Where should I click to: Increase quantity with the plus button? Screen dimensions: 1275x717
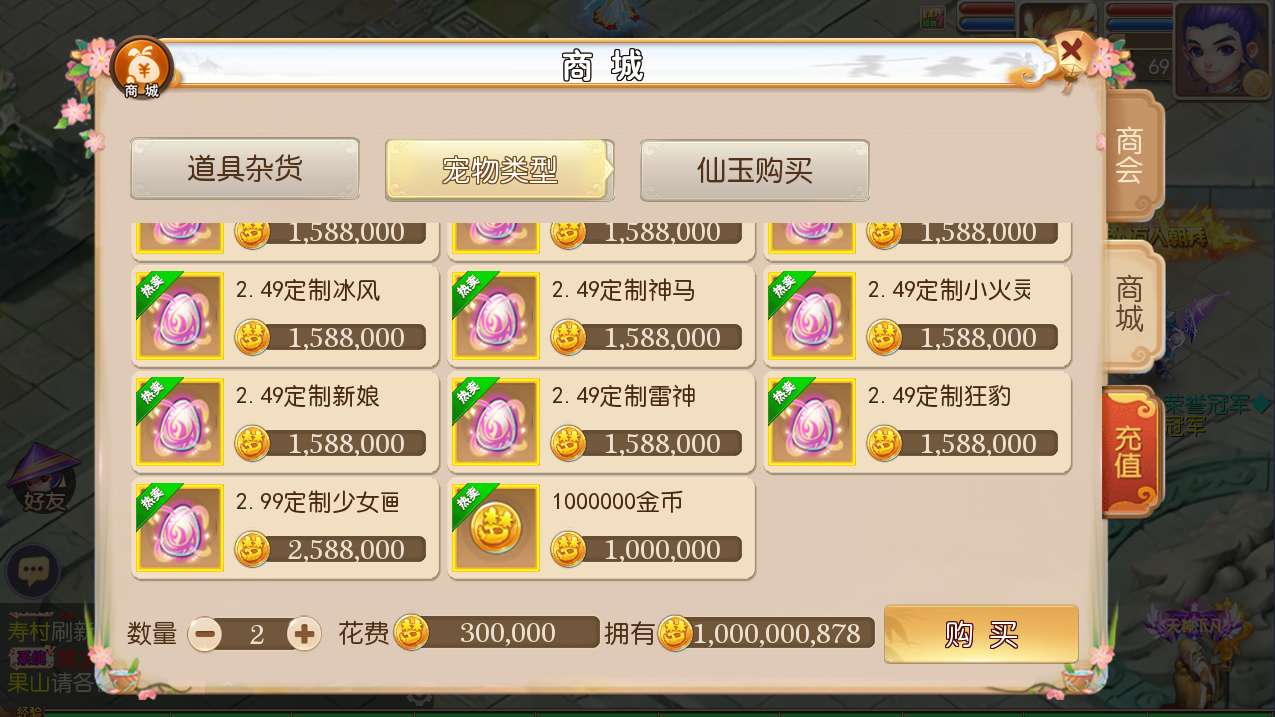coord(304,633)
